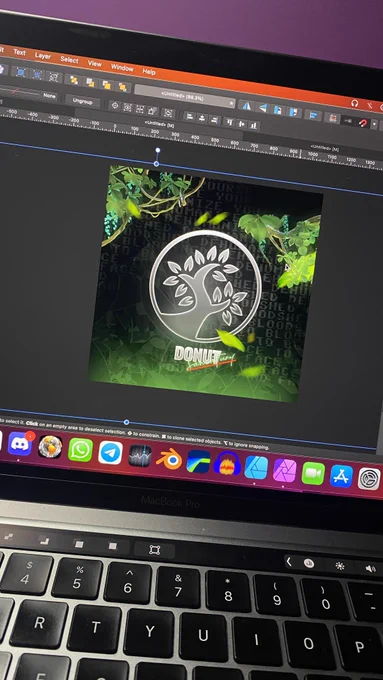Click the Flip Vertical icon
383x680 pixels.
coord(263,108)
